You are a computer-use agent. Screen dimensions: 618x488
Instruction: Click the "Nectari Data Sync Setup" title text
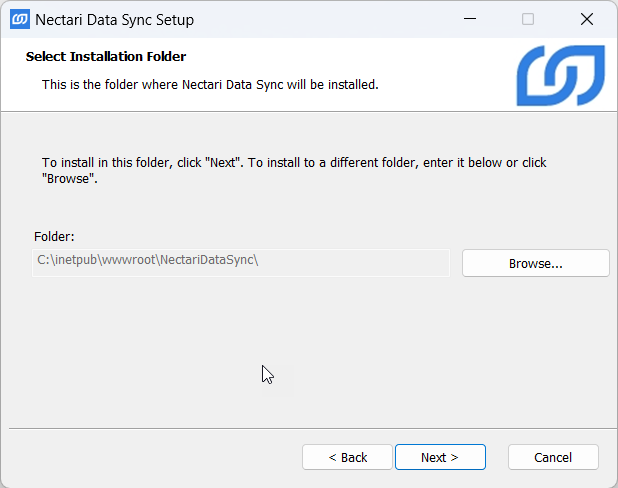(x=114, y=20)
